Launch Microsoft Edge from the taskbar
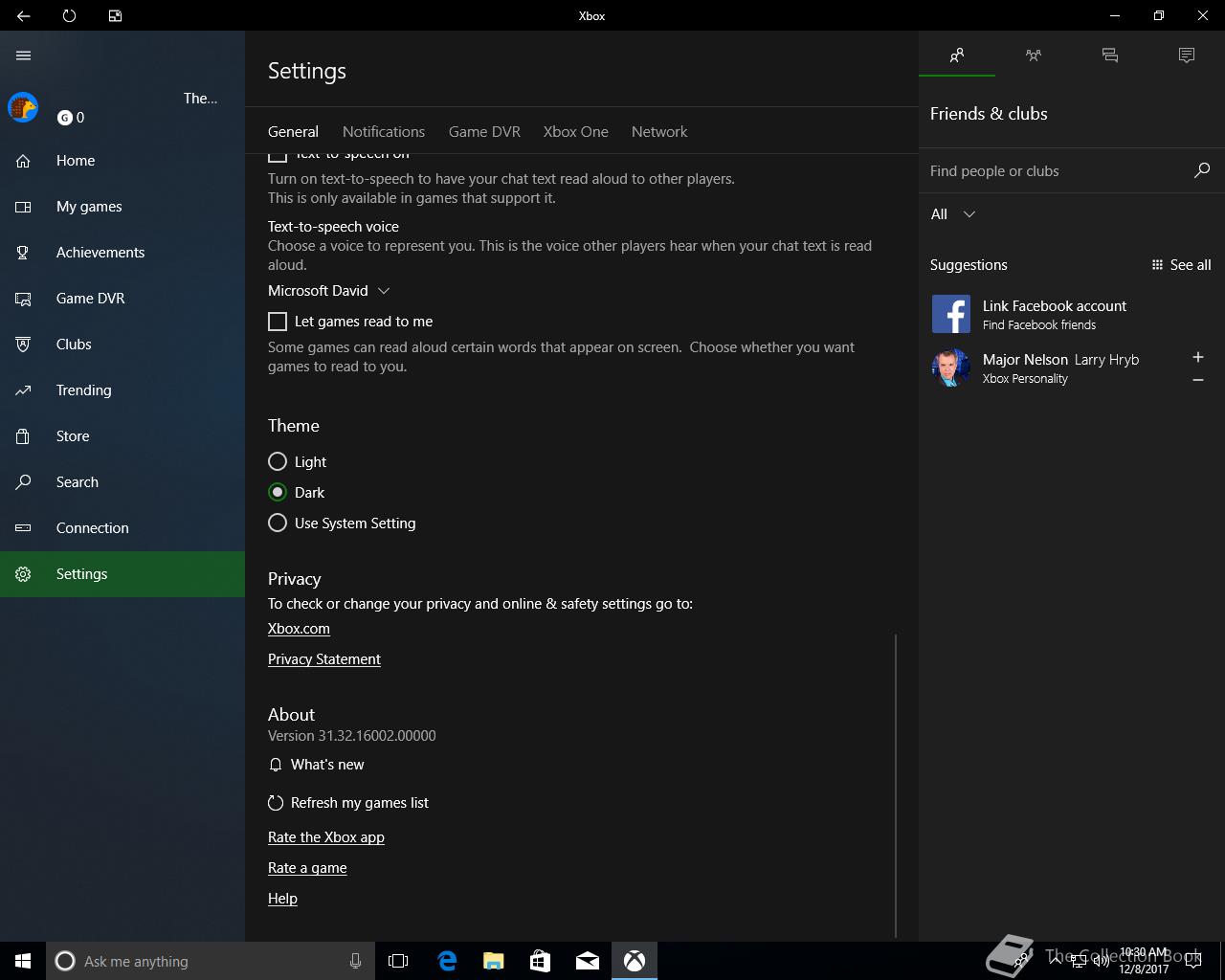 (447, 961)
